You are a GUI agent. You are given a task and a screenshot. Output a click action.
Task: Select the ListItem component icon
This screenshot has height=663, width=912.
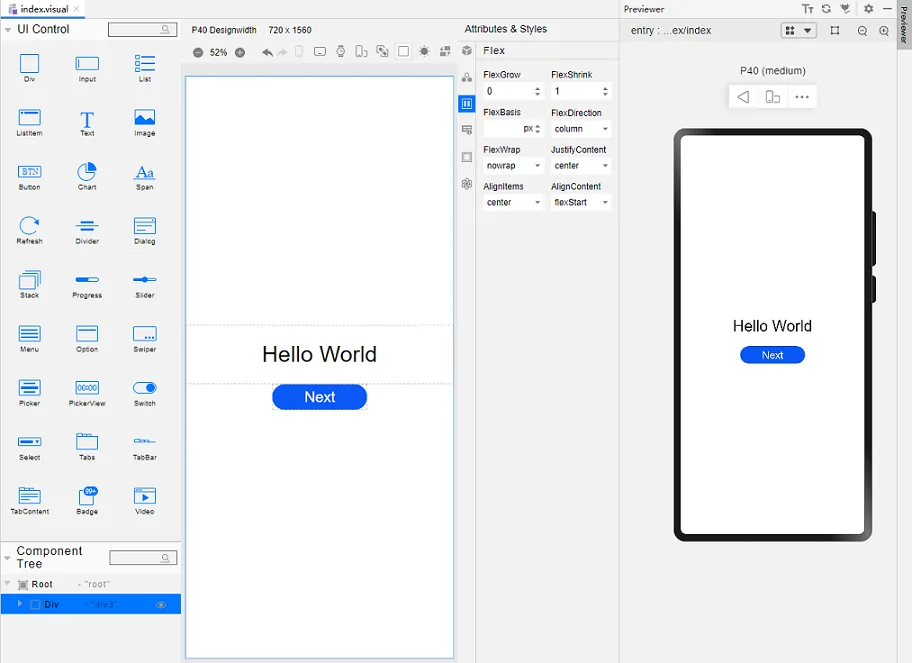point(29,117)
